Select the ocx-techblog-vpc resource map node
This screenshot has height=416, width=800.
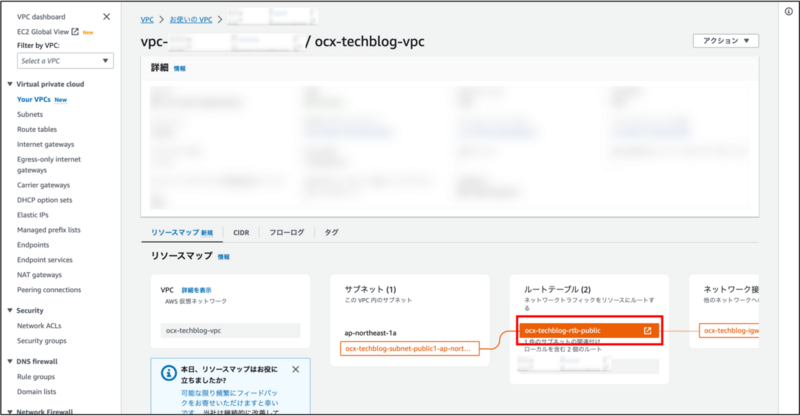(230, 331)
